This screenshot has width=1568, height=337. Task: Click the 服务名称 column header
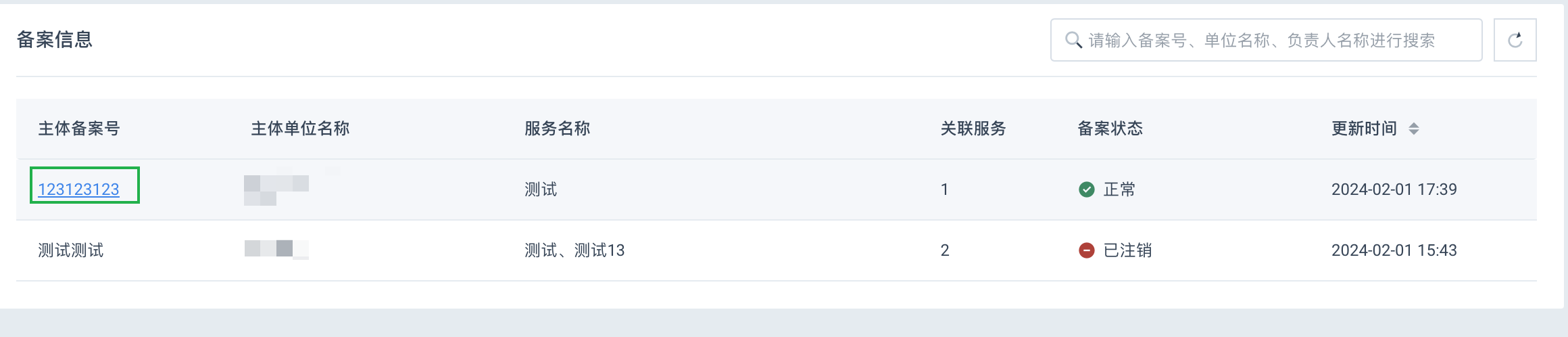coord(558,129)
